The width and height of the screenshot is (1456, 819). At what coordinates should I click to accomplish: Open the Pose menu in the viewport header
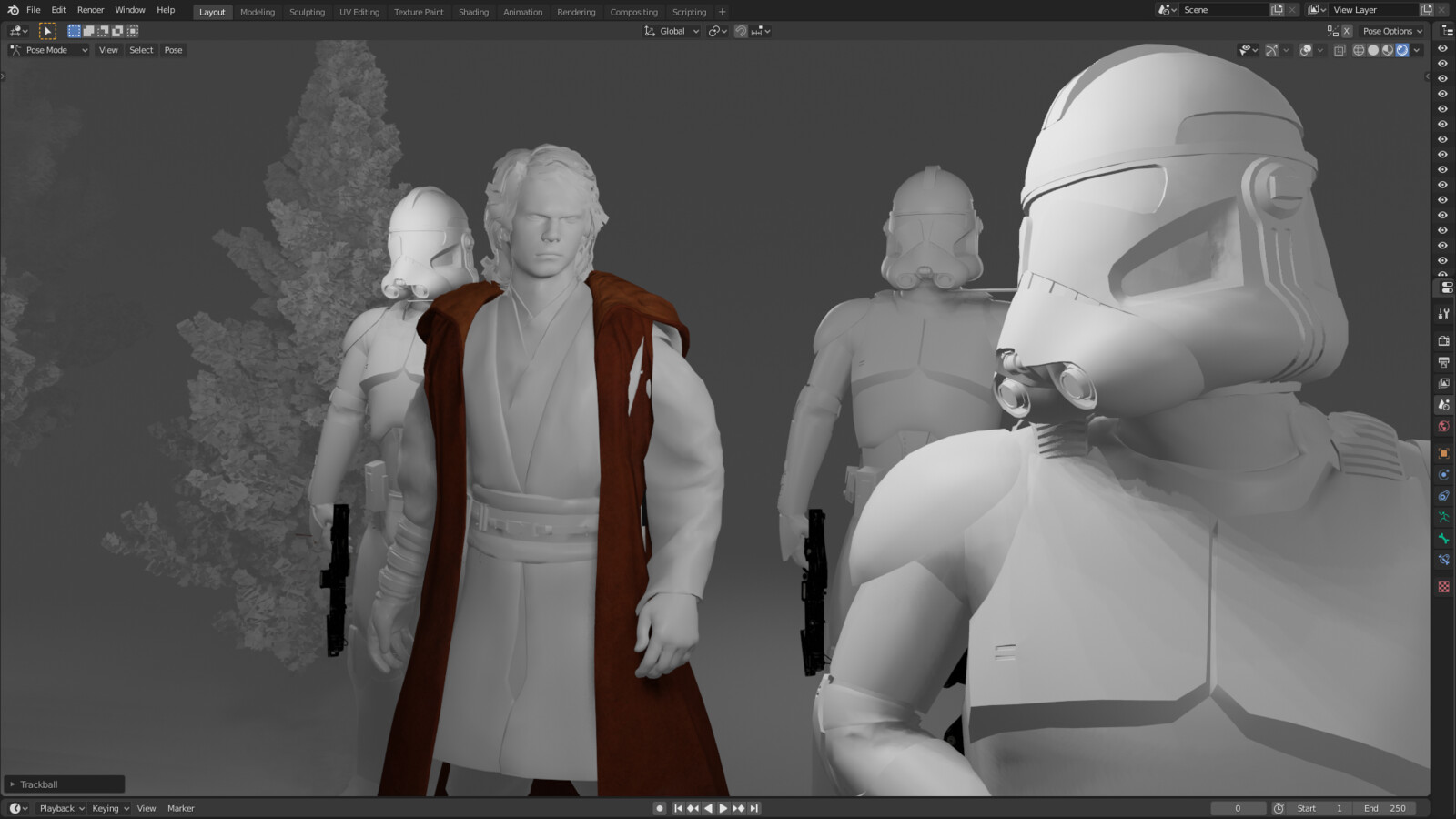pyautogui.click(x=173, y=50)
